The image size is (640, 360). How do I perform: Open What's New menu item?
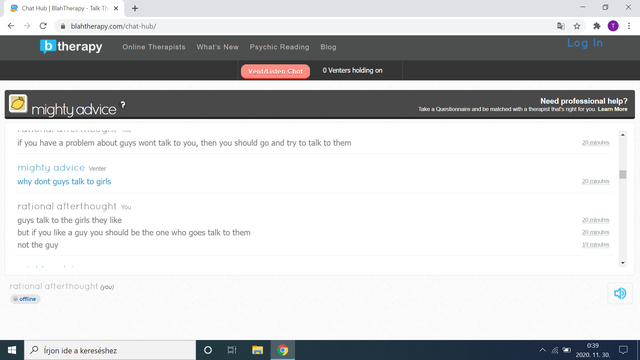pyautogui.click(x=218, y=47)
